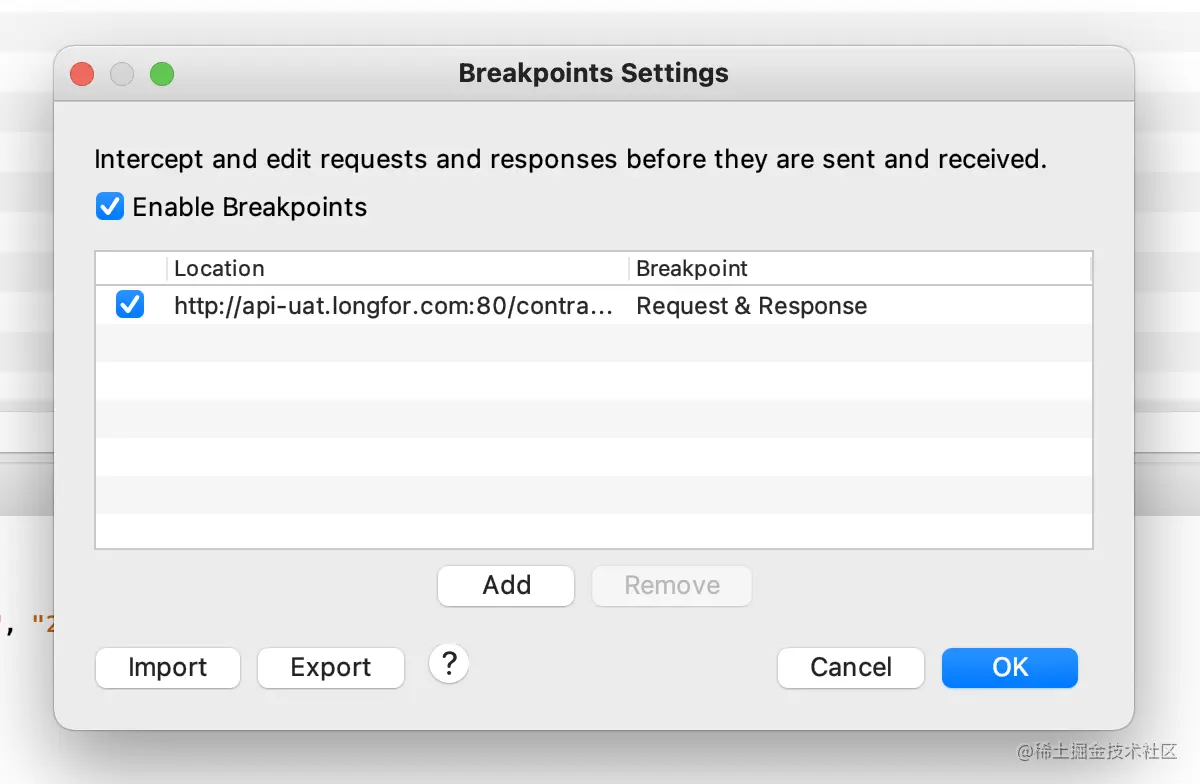Image resolution: width=1200 pixels, height=784 pixels.
Task: Click the Request & Response cell
Action: click(x=752, y=306)
